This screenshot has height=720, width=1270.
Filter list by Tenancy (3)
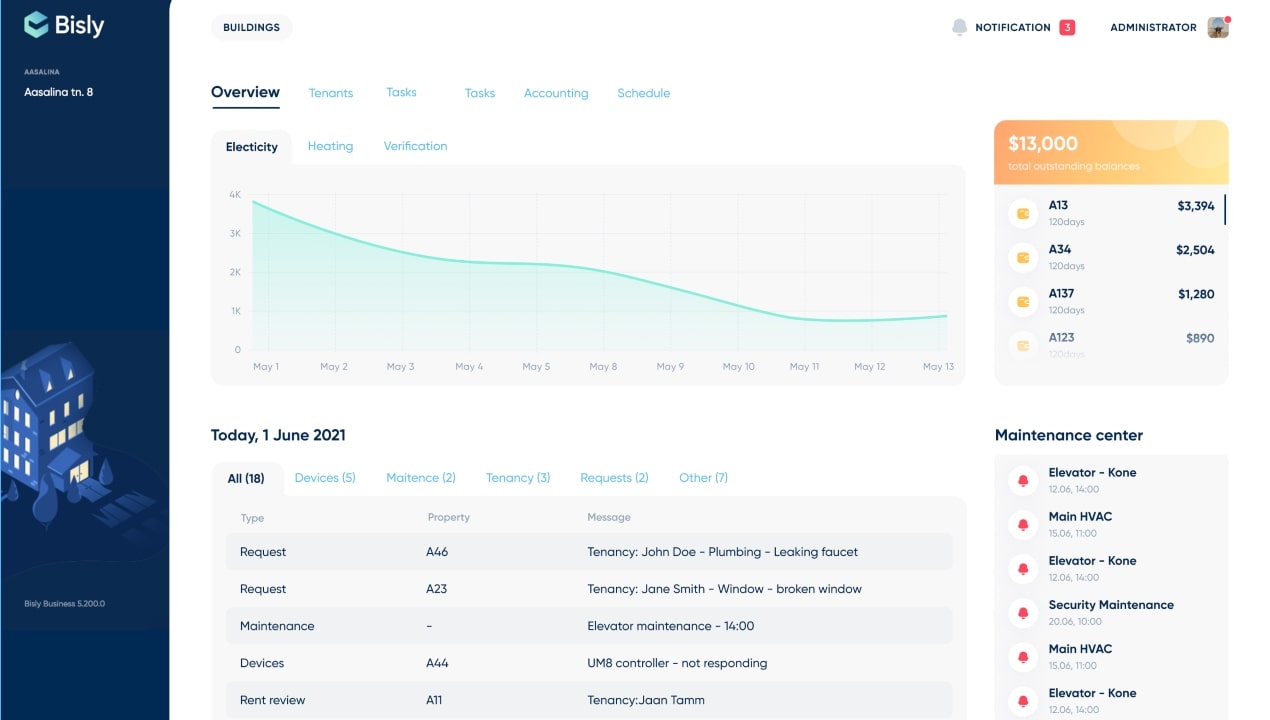click(518, 478)
